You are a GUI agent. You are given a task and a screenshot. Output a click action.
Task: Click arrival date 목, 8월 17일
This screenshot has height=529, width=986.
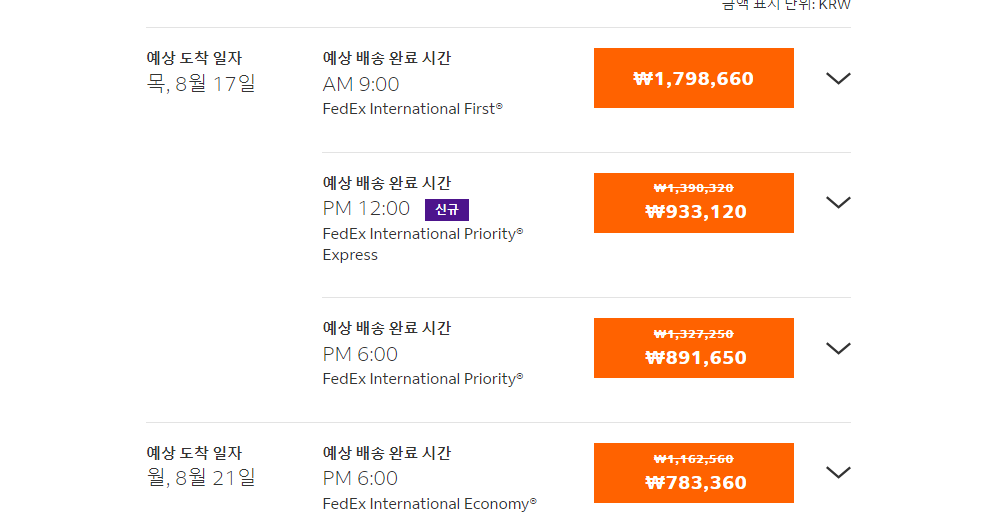(201, 84)
